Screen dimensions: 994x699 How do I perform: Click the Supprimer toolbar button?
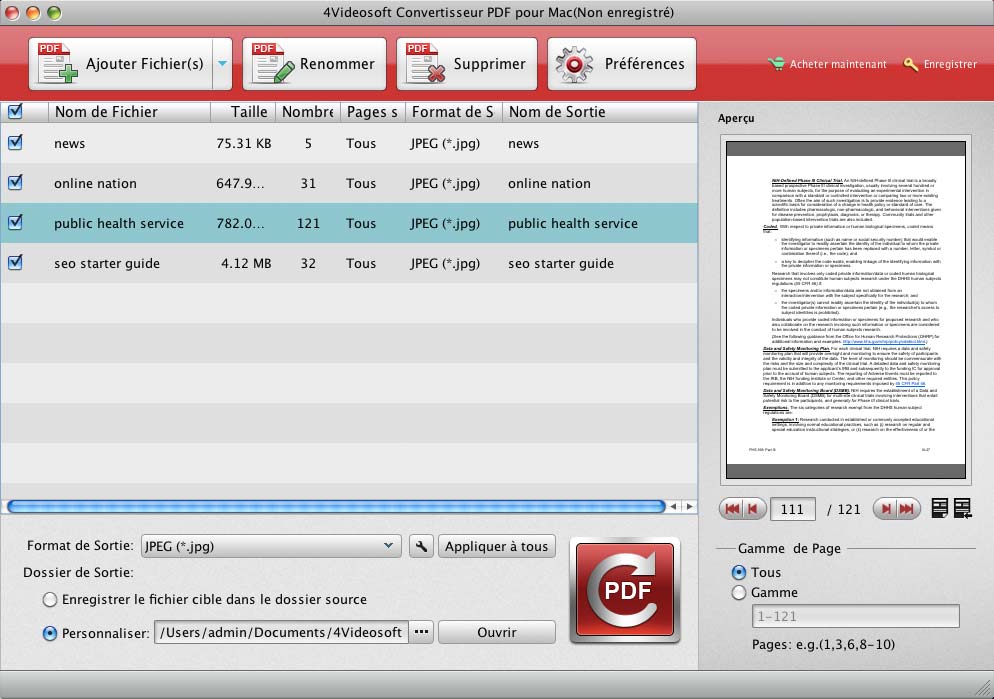(467, 64)
